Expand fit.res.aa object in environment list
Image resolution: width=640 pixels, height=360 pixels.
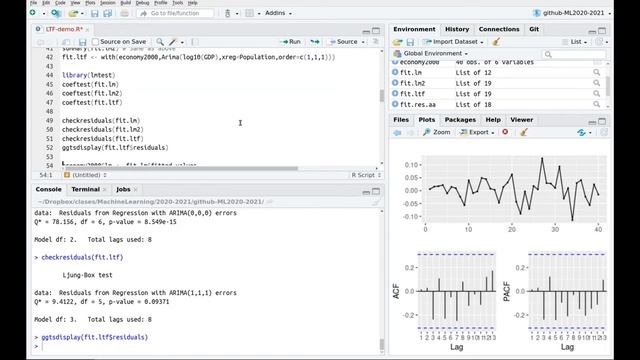[x=395, y=104]
